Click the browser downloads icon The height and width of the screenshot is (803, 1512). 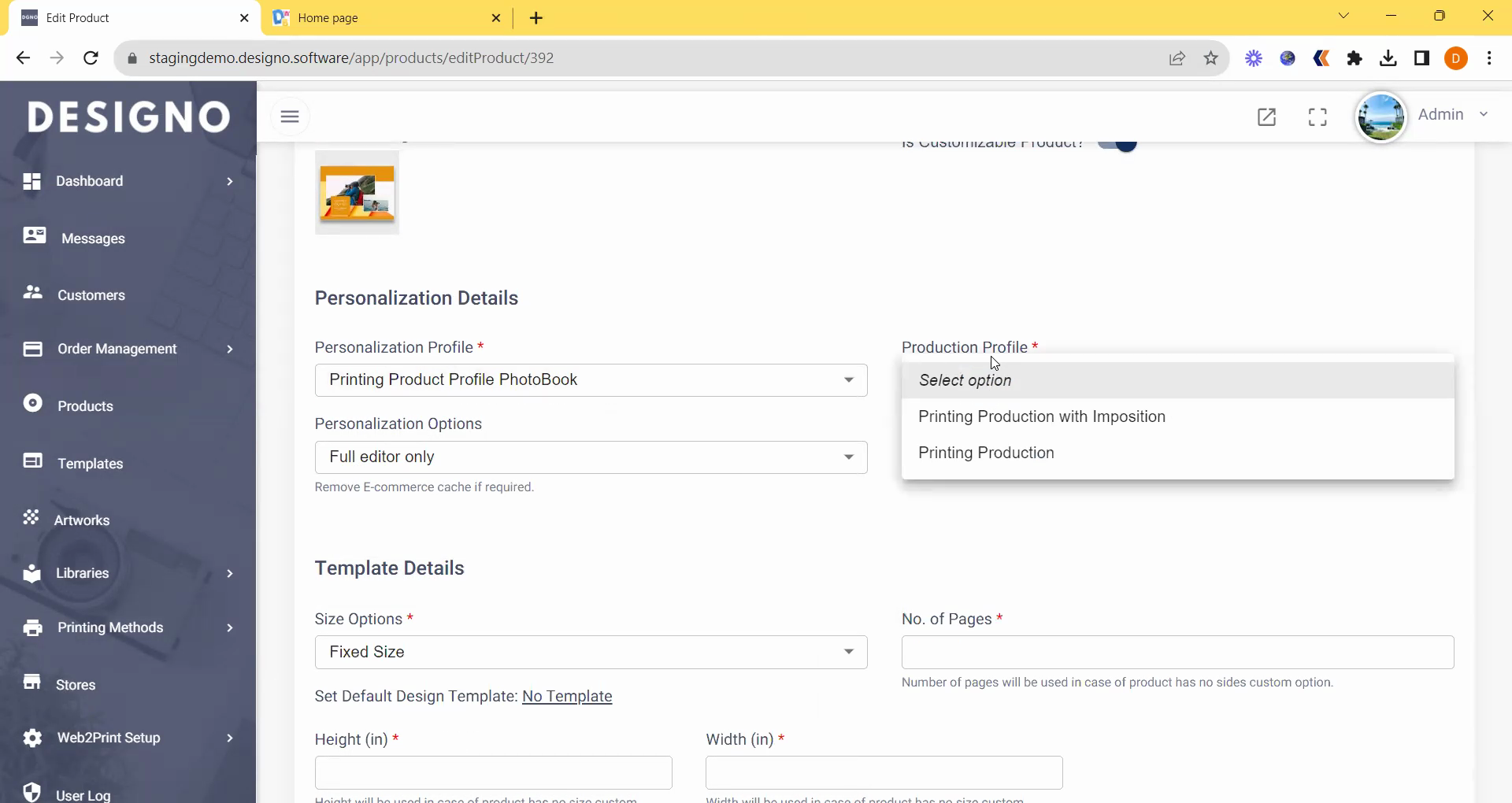1388,58
